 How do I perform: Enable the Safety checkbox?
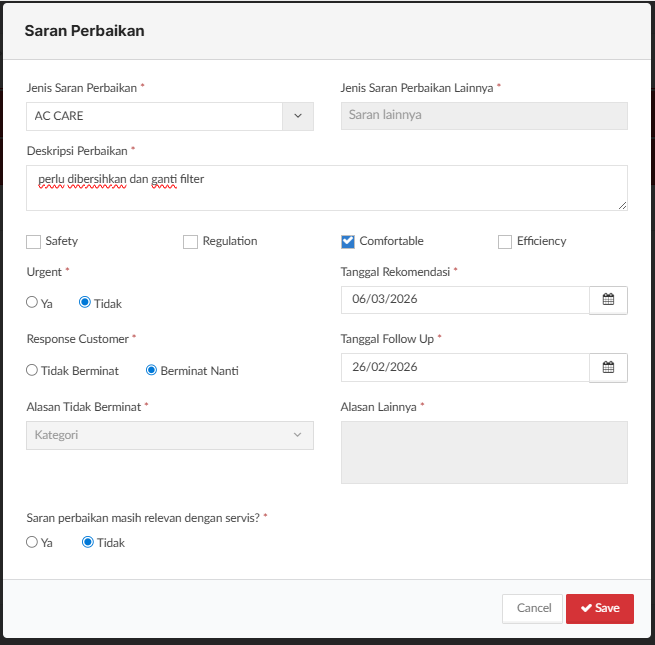(x=34, y=241)
